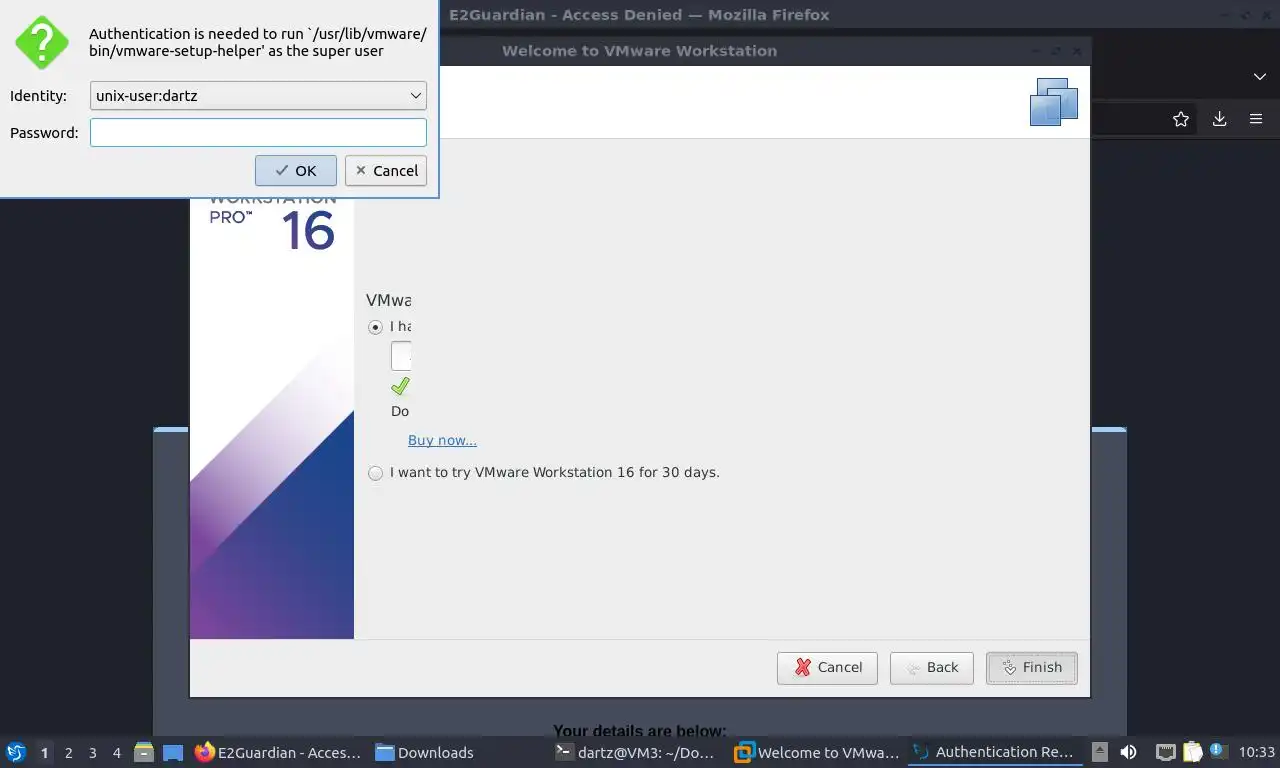Switch to the E2Guardian Firefox taskbar entry
This screenshot has width=1280, height=768.
click(x=279, y=752)
